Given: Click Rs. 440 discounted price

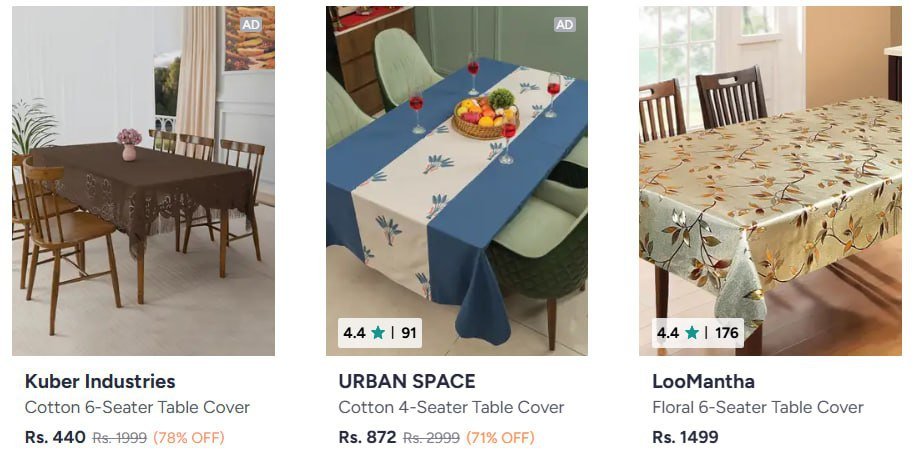Looking at the screenshot, I should click(55, 438).
